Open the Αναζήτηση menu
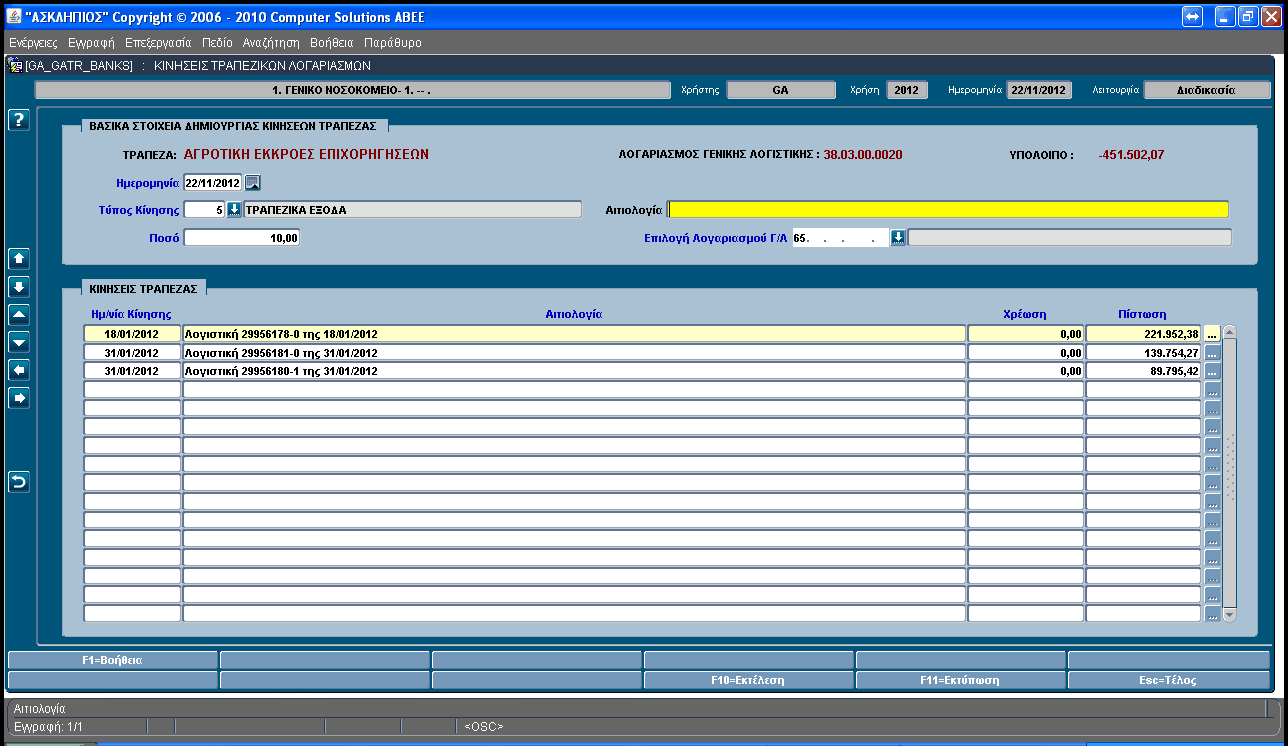Screen dimensions: 1288x746 click(271, 43)
